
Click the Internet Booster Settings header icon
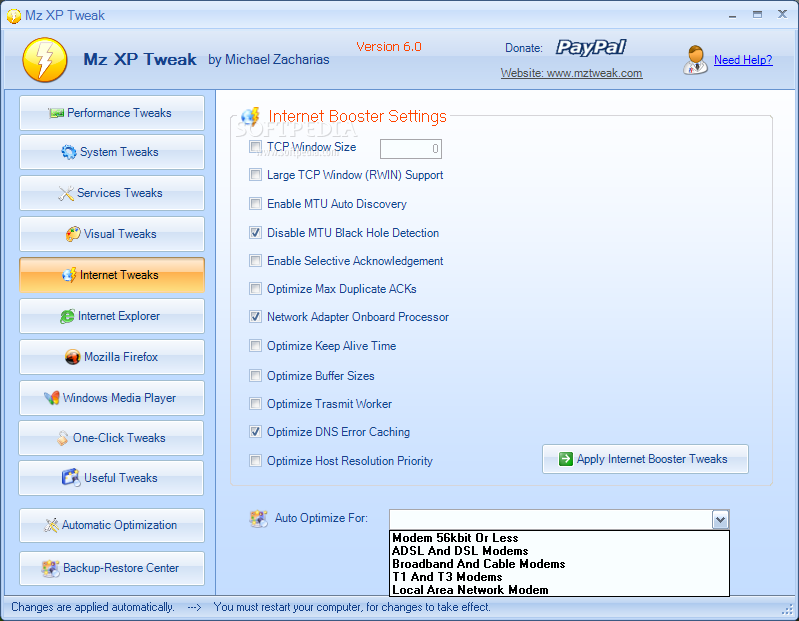pos(250,117)
